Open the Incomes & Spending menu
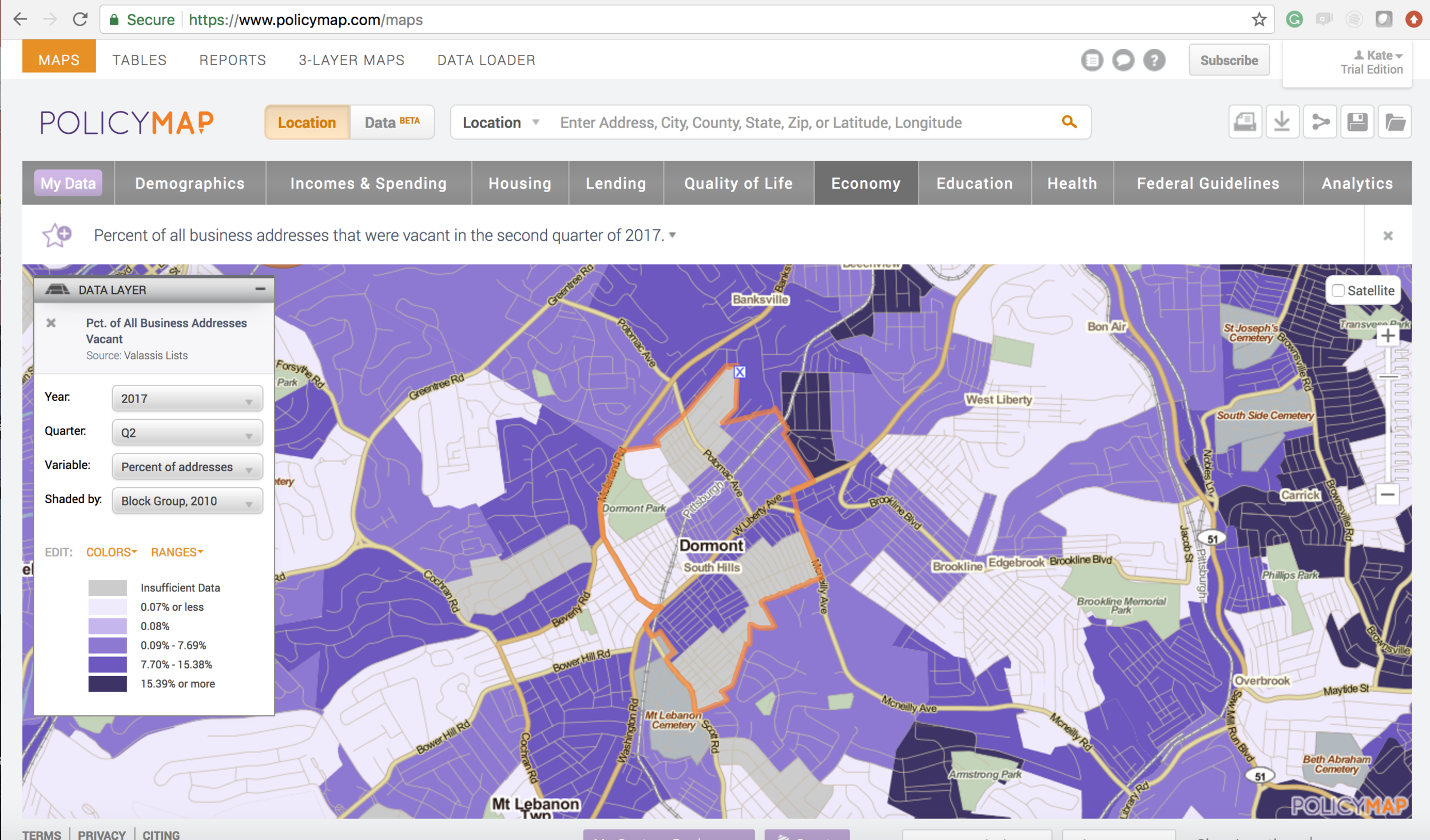 (x=368, y=183)
